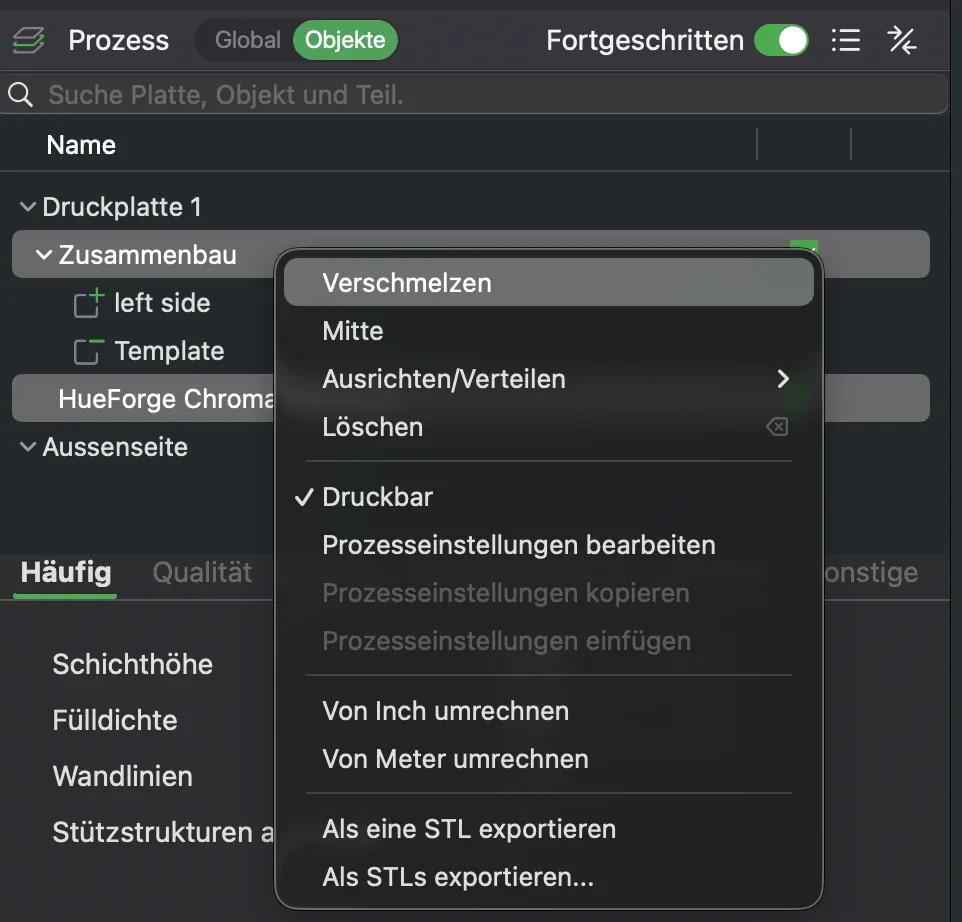The width and height of the screenshot is (962, 922).
Task: Select the left side part icon
Action: point(88,303)
